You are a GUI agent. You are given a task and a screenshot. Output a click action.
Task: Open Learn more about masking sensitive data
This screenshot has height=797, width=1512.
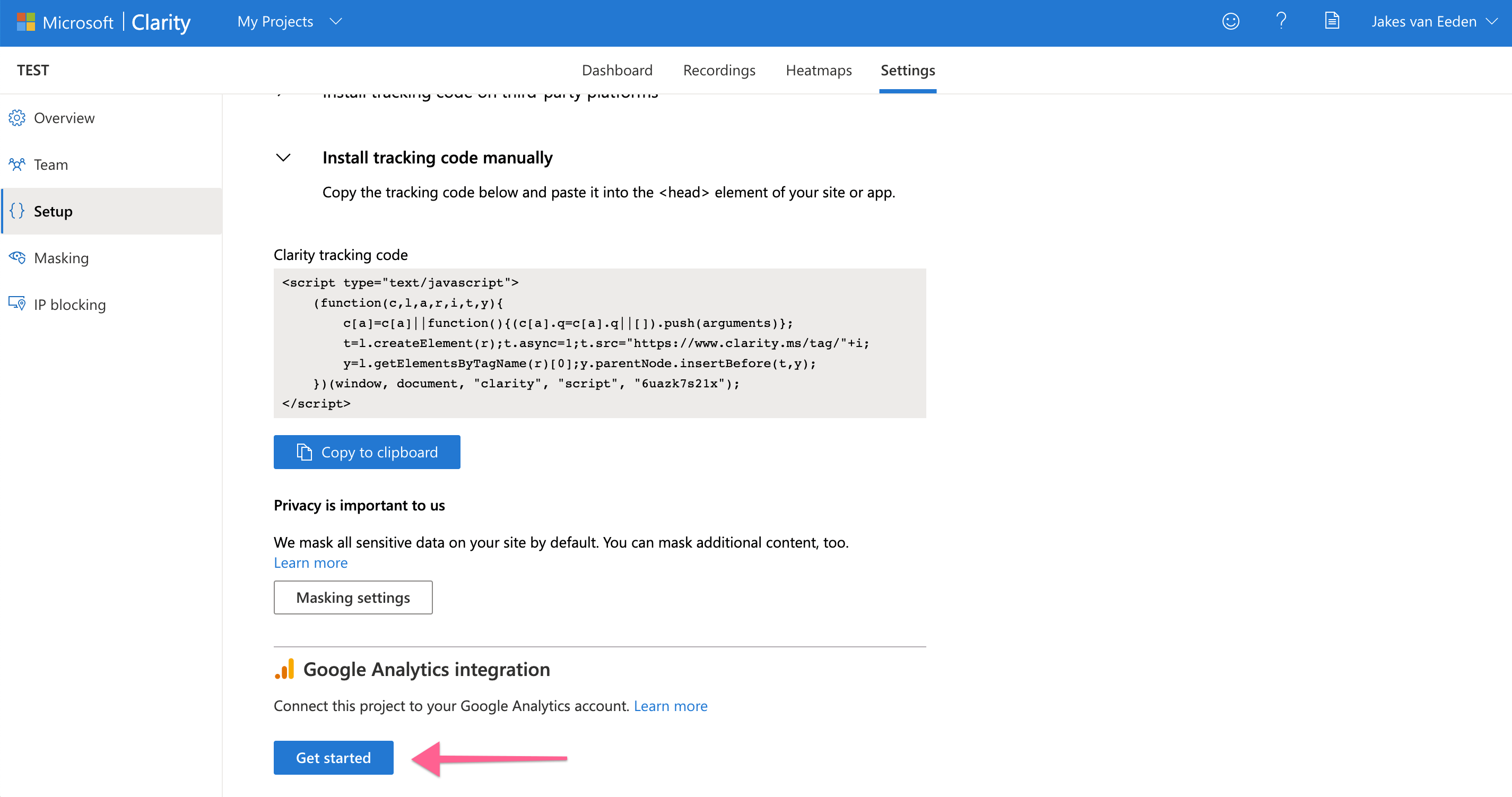(x=310, y=562)
